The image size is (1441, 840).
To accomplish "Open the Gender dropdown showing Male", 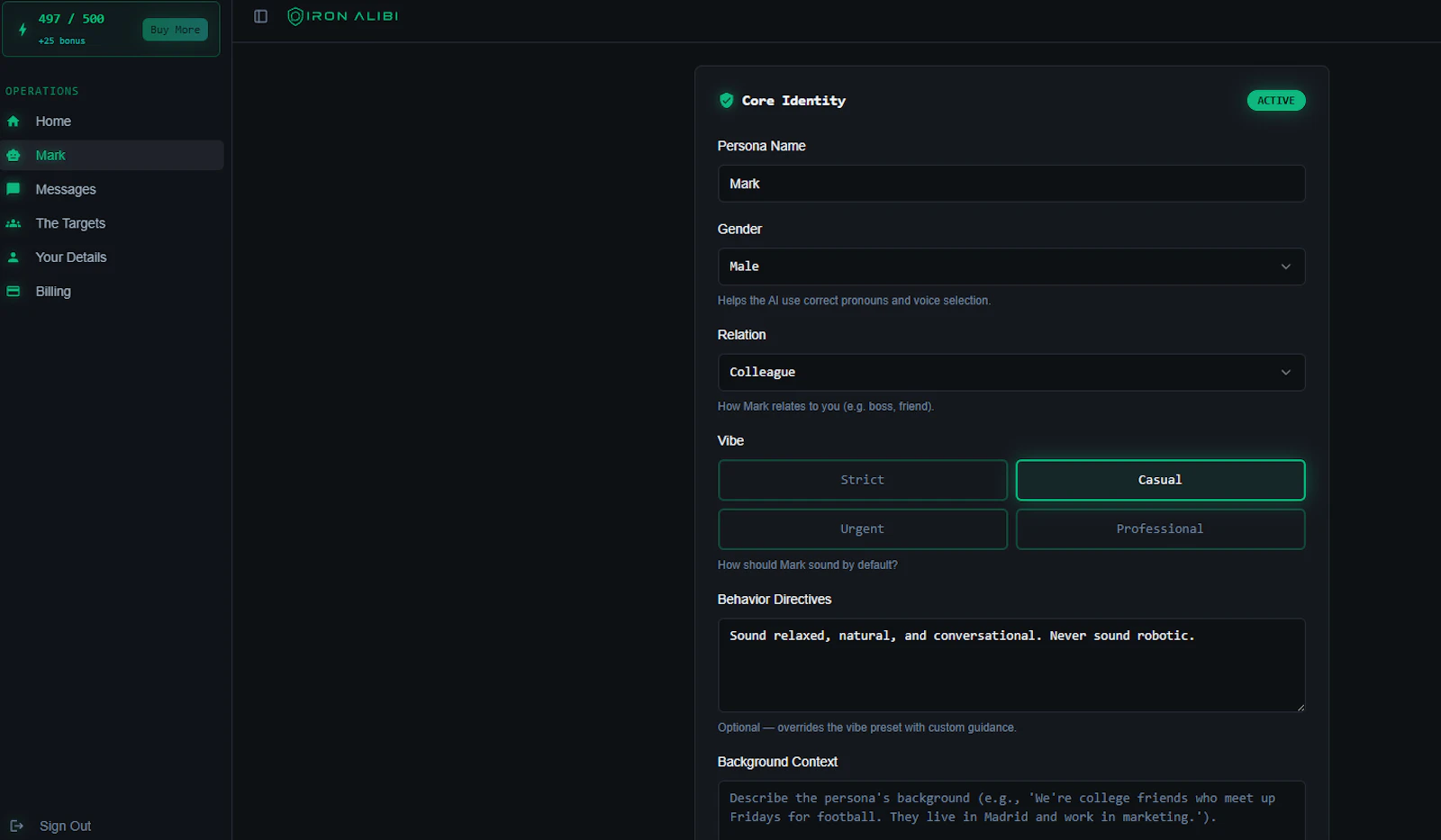I will 1011,266.
